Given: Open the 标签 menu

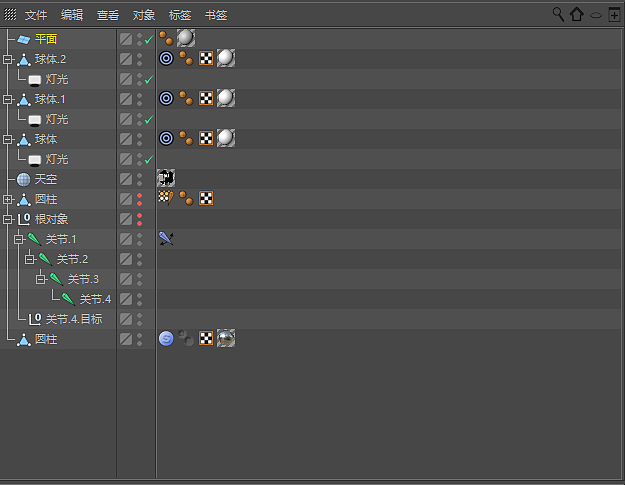Looking at the screenshot, I should [180, 16].
